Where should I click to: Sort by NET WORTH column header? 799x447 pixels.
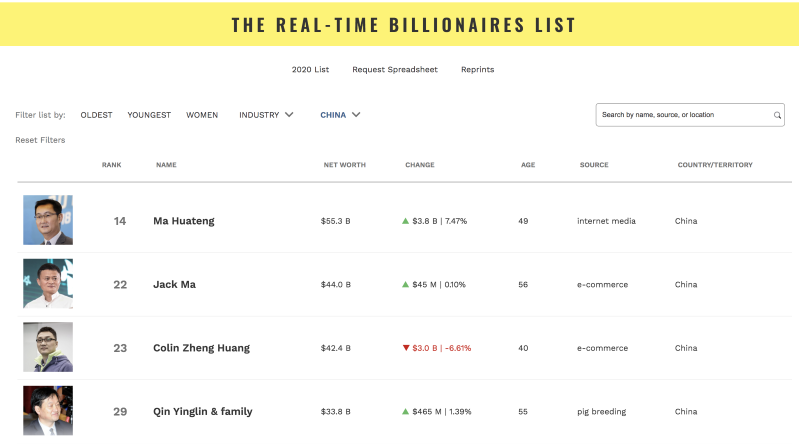(344, 165)
